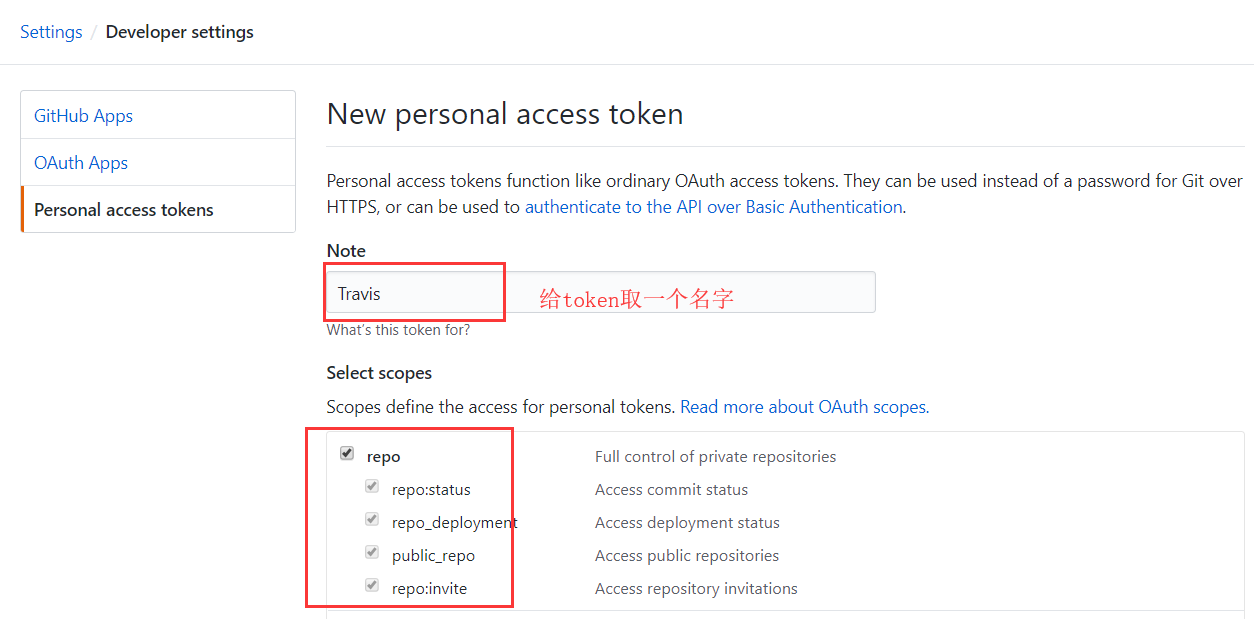1254x619 pixels.
Task: Click the repo:status label text
Action: [x=431, y=490]
